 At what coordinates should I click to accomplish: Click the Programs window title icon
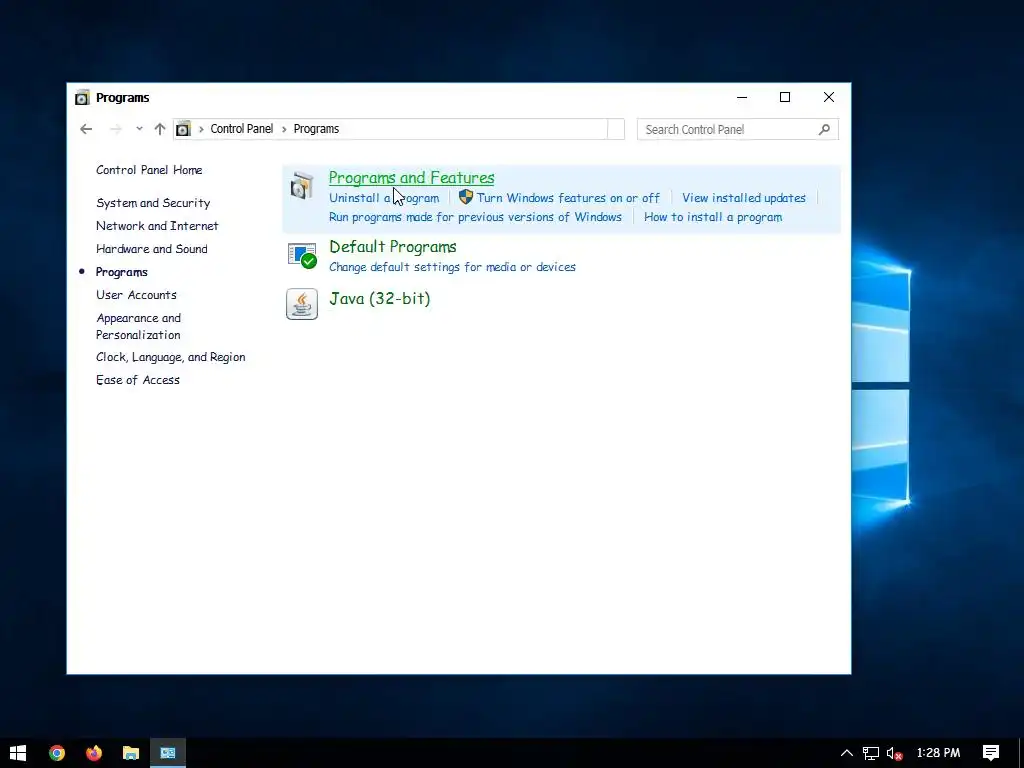pos(82,97)
